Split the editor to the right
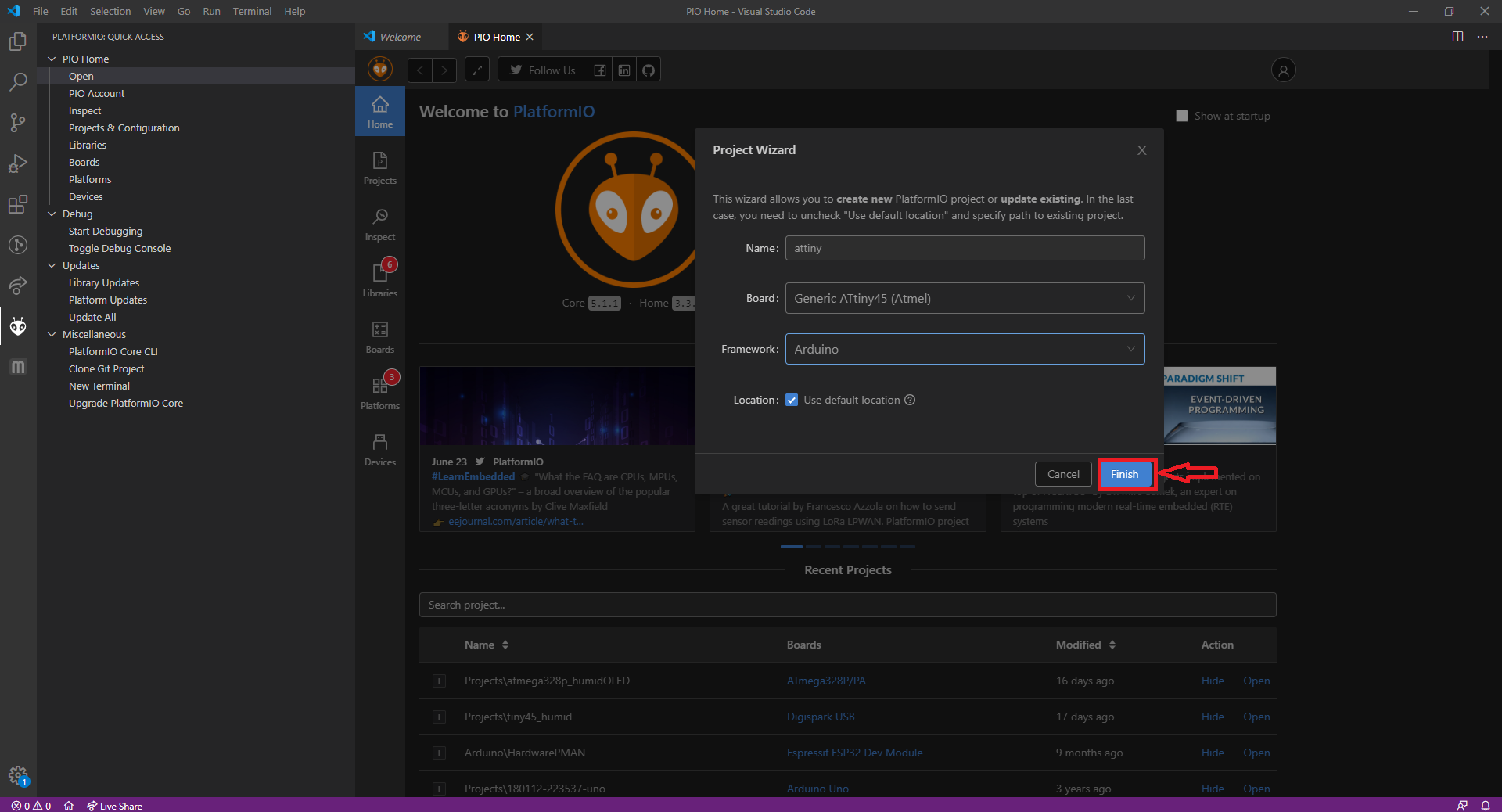The image size is (1502, 812). click(1457, 37)
